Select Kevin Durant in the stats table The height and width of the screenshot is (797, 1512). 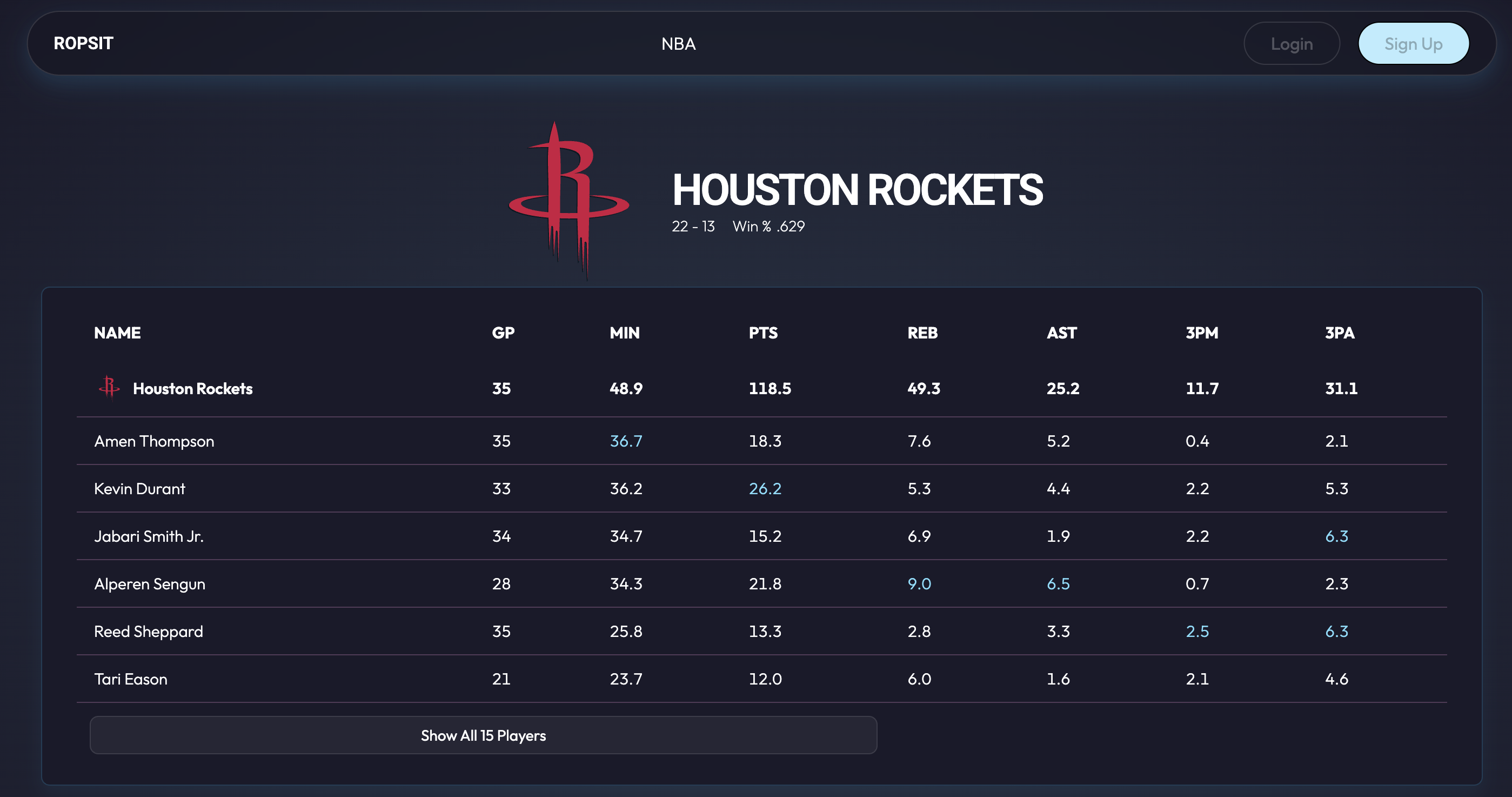click(x=139, y=488)
